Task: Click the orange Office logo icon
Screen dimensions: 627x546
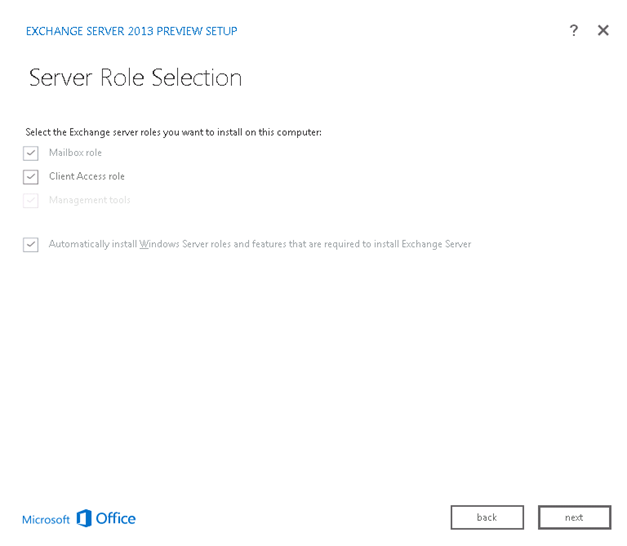Action: [84, 518]
